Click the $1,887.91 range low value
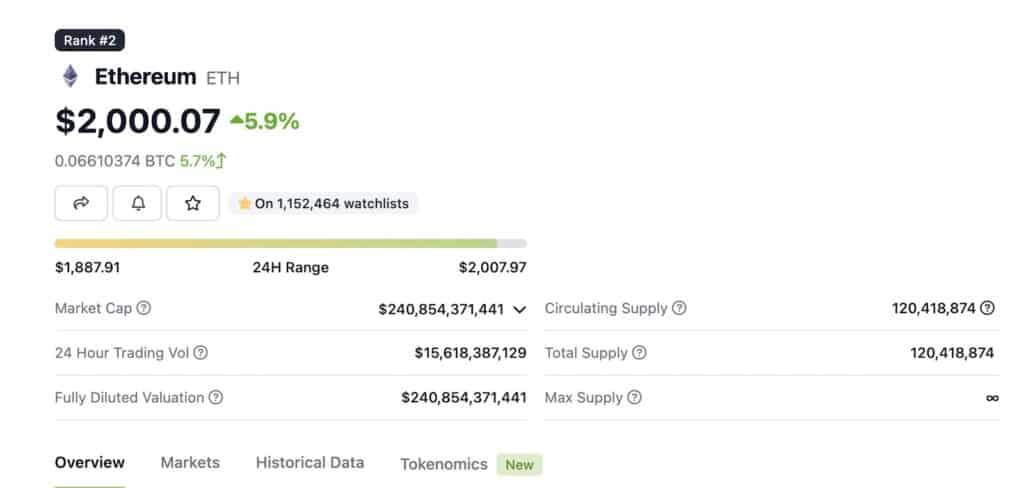The image size is (1024, 488). point(88,267)
